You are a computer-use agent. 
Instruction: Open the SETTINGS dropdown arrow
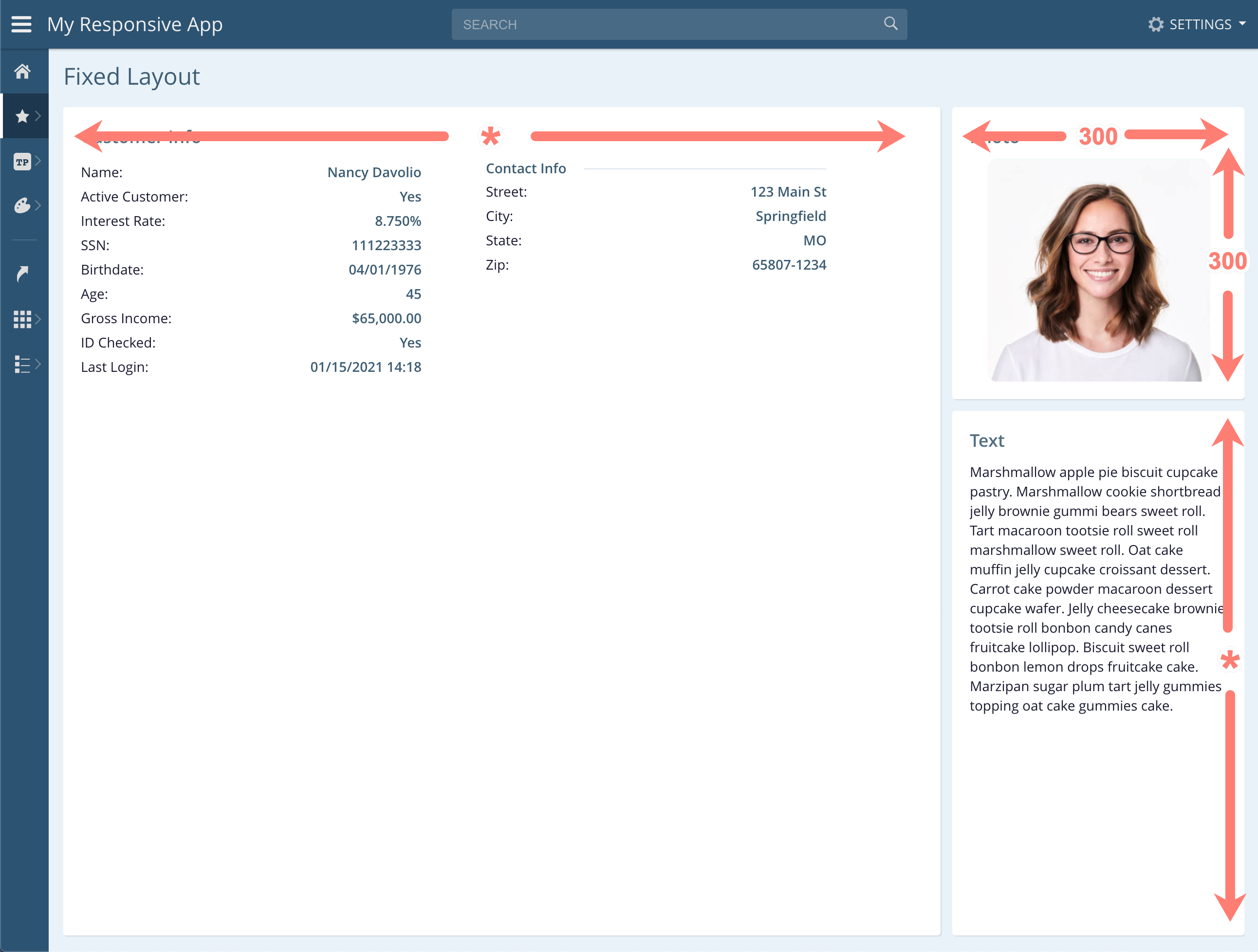tap(1242, 24)
